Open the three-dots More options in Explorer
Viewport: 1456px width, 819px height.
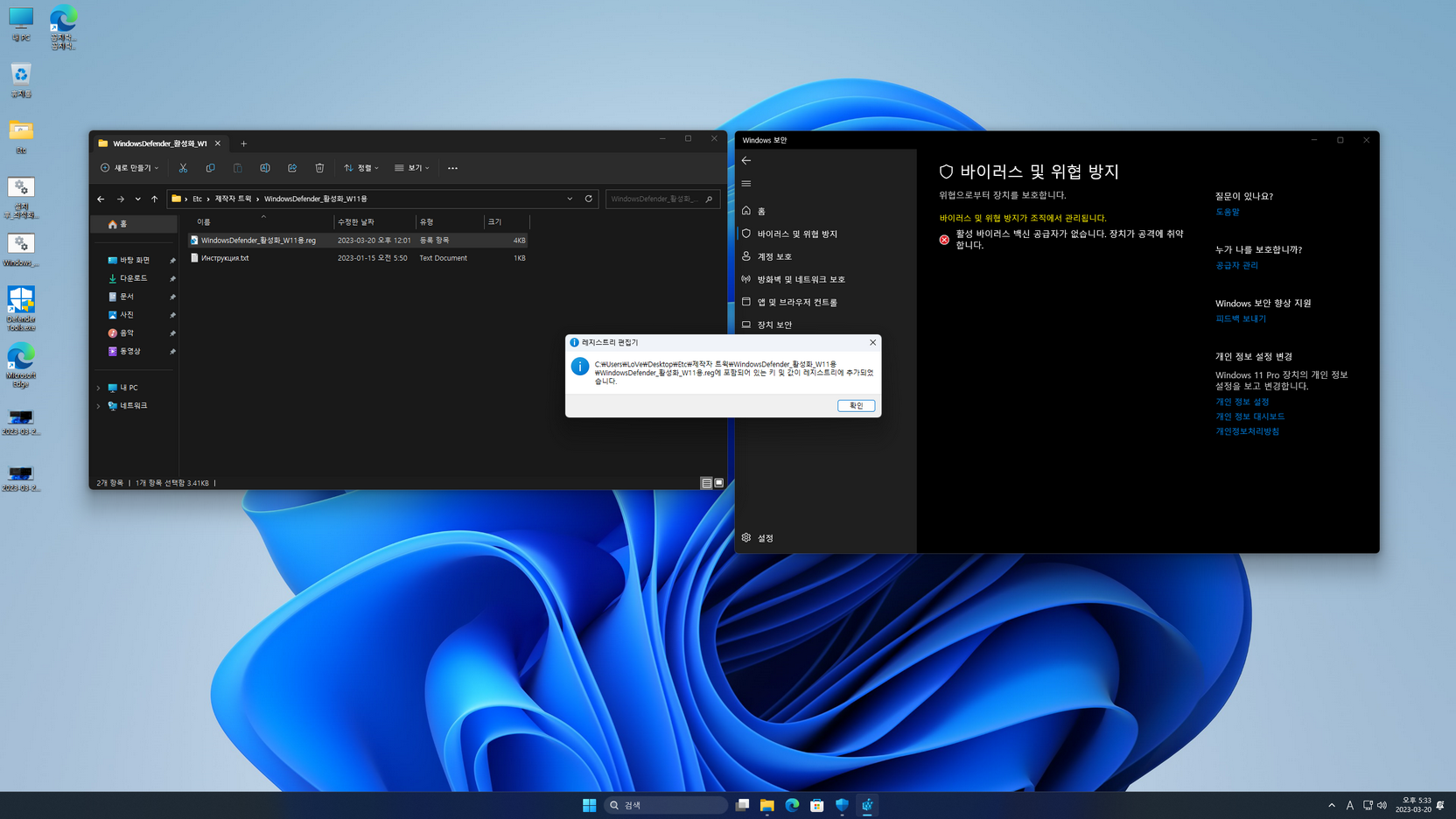(x=452, y=168)
